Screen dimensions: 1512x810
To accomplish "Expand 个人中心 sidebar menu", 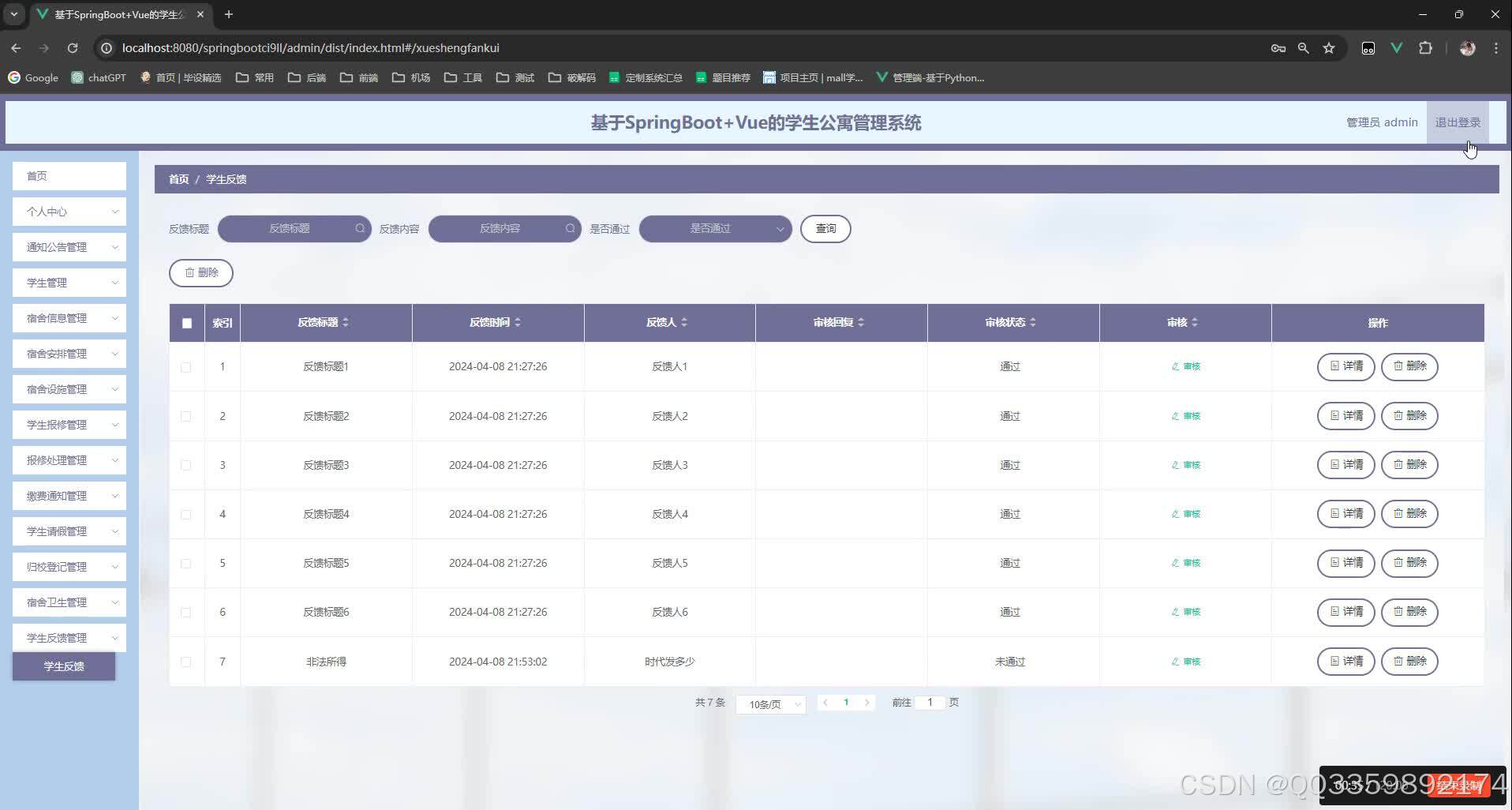I will [x=69, y=212].
